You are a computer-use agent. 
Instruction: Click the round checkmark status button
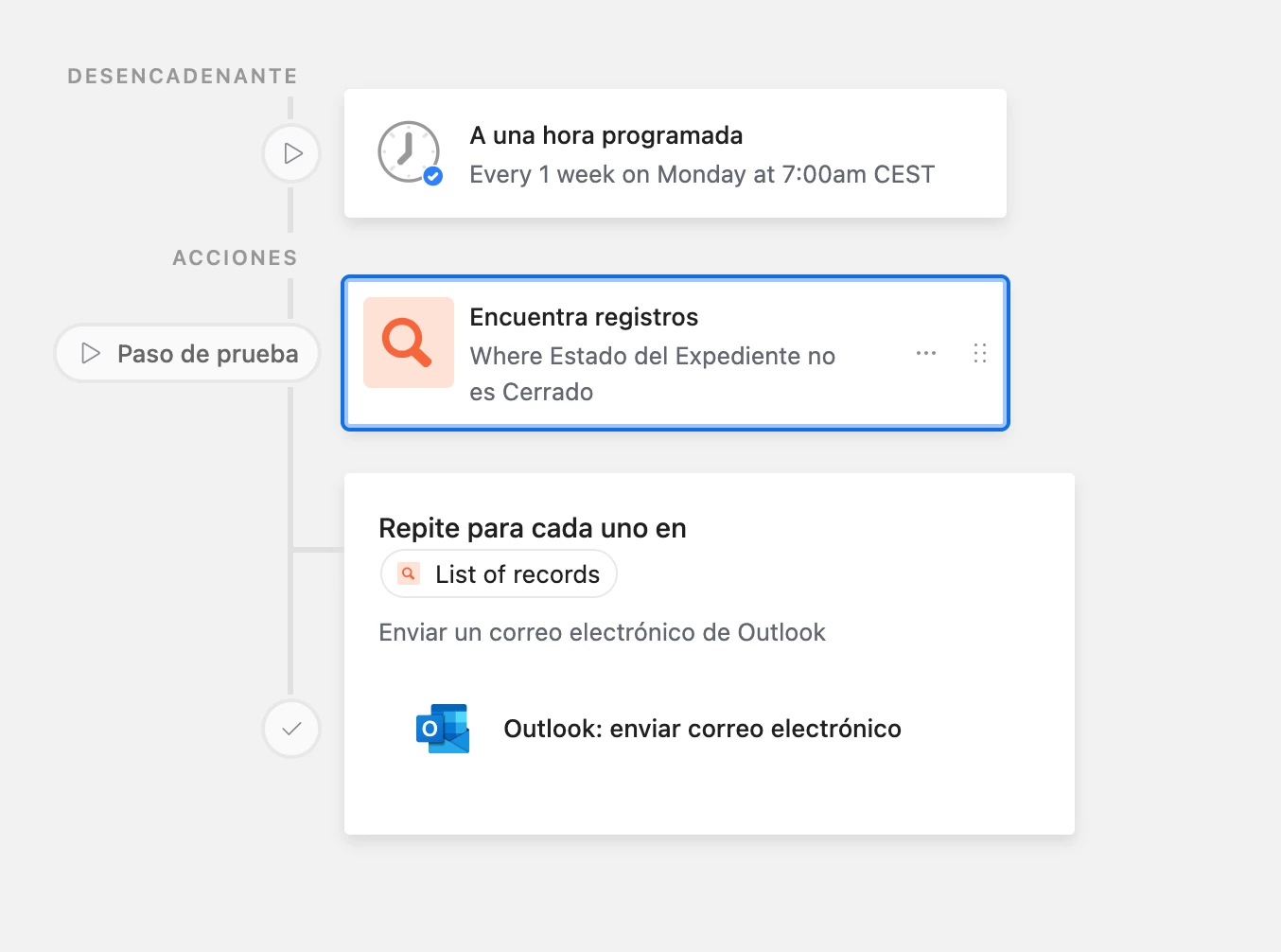(291, 729)
